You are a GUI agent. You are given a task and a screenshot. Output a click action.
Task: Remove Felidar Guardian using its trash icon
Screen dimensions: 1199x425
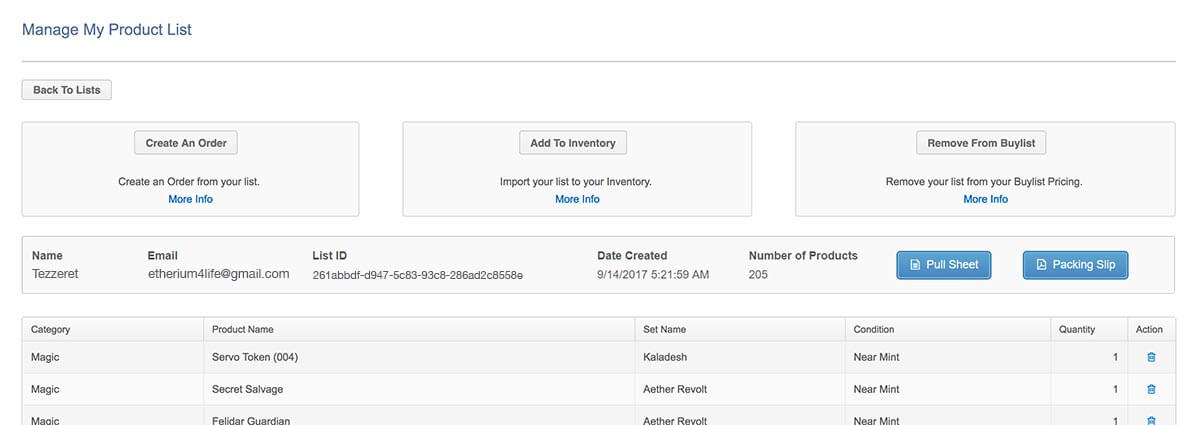tap(1150, 420)
